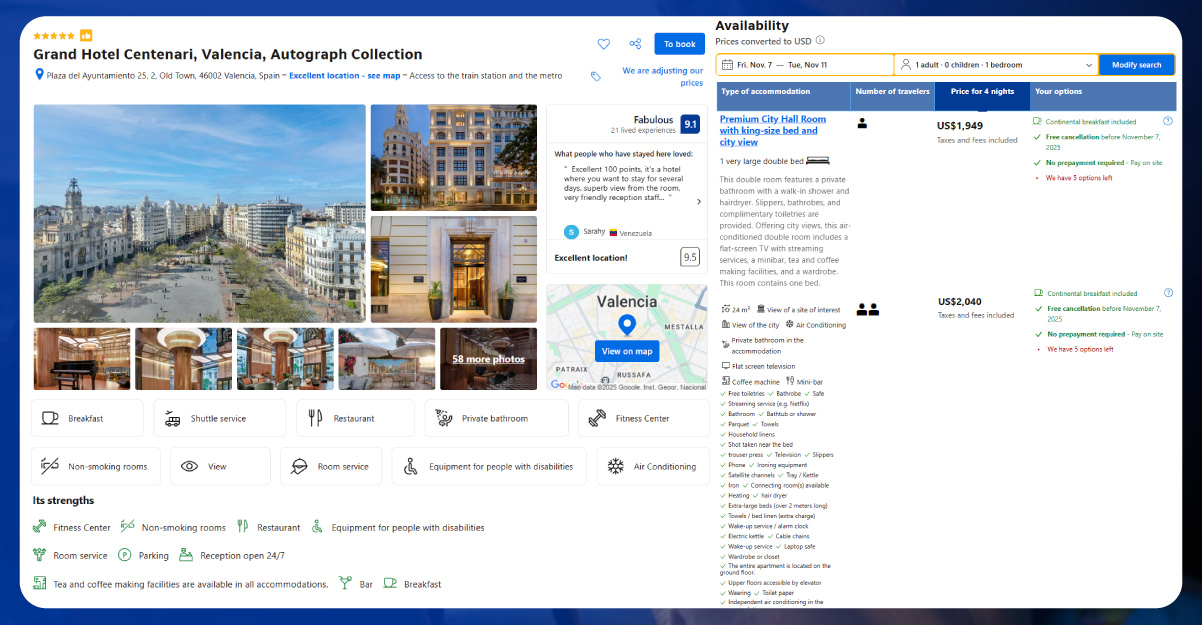This screenshot has width=1202, height=625.
Task: Click help icon next to US$2,040 options
Action: (x=1168, y=293)
